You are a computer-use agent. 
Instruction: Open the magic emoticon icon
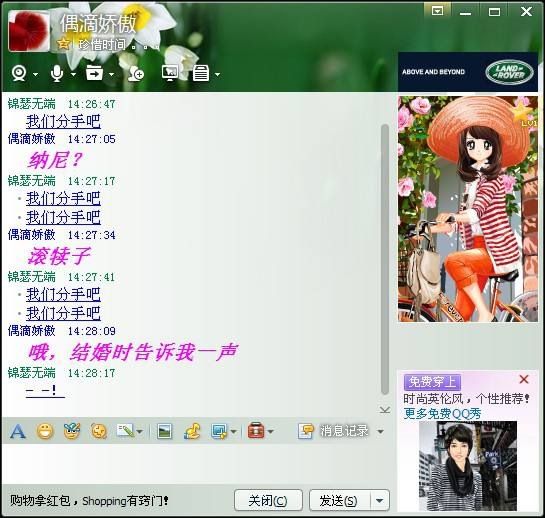pyautogui.click(x=72, y=431)
